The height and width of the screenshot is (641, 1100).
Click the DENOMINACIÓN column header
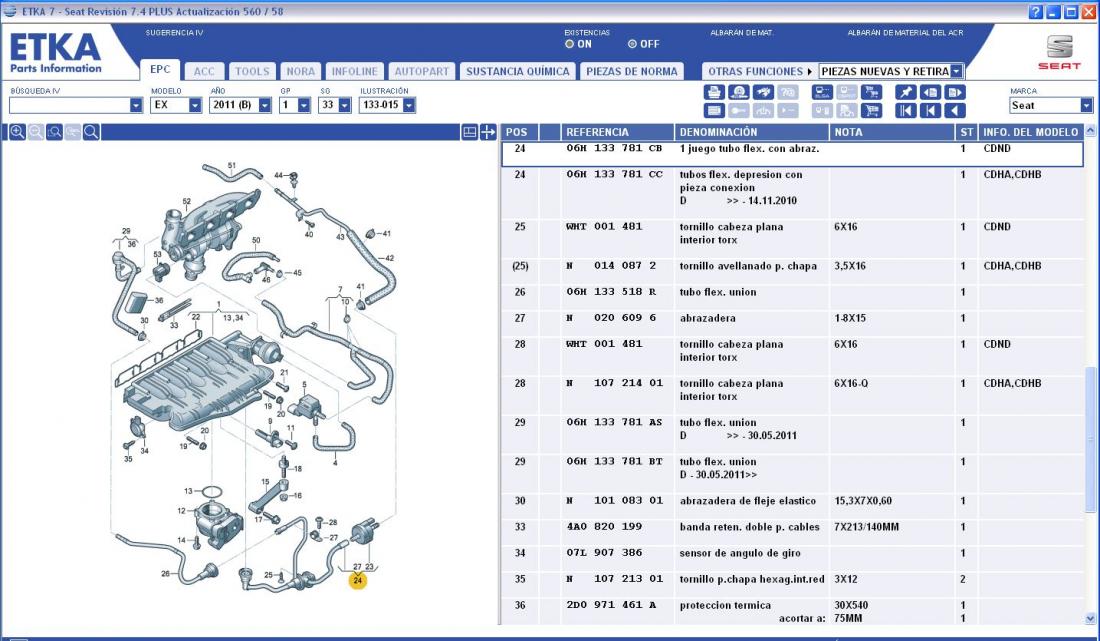pyautogui.click(x=751, y=132)
